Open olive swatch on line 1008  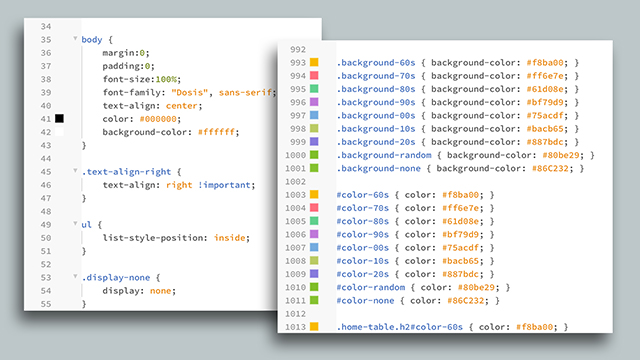click(314, 260)
